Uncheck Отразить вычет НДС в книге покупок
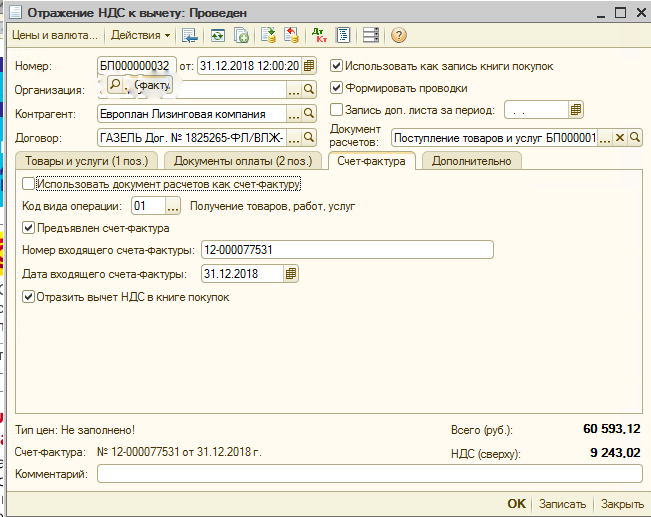The width and height of the screenshot is (651, 517). [28, 297]
